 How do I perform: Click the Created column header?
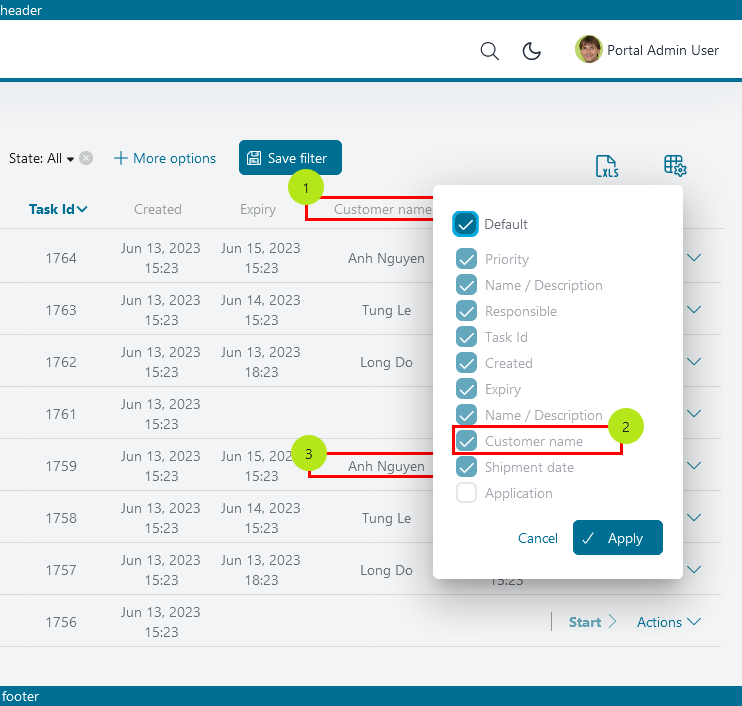[158, 209]
